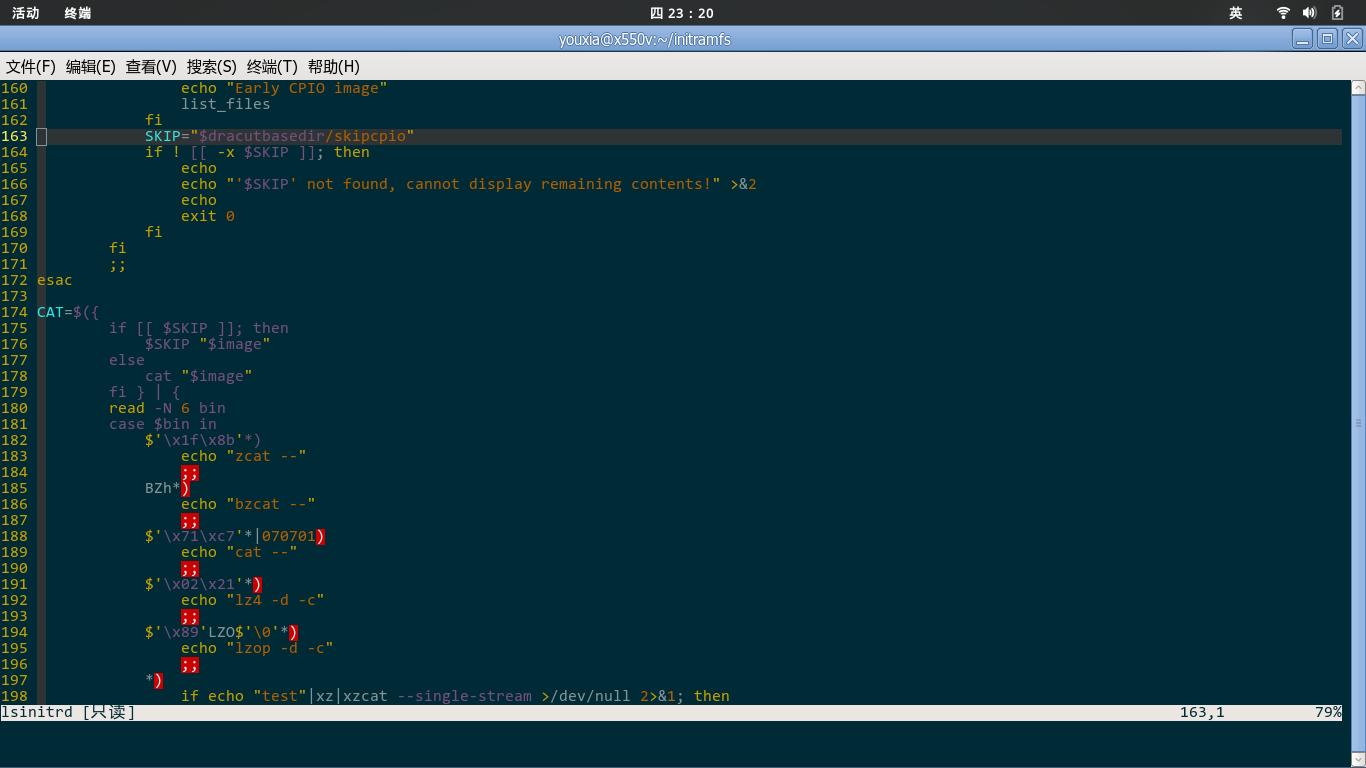Click the text echo "cat --"
This screenshot has width=1366, height=768.
coord(239,552)
